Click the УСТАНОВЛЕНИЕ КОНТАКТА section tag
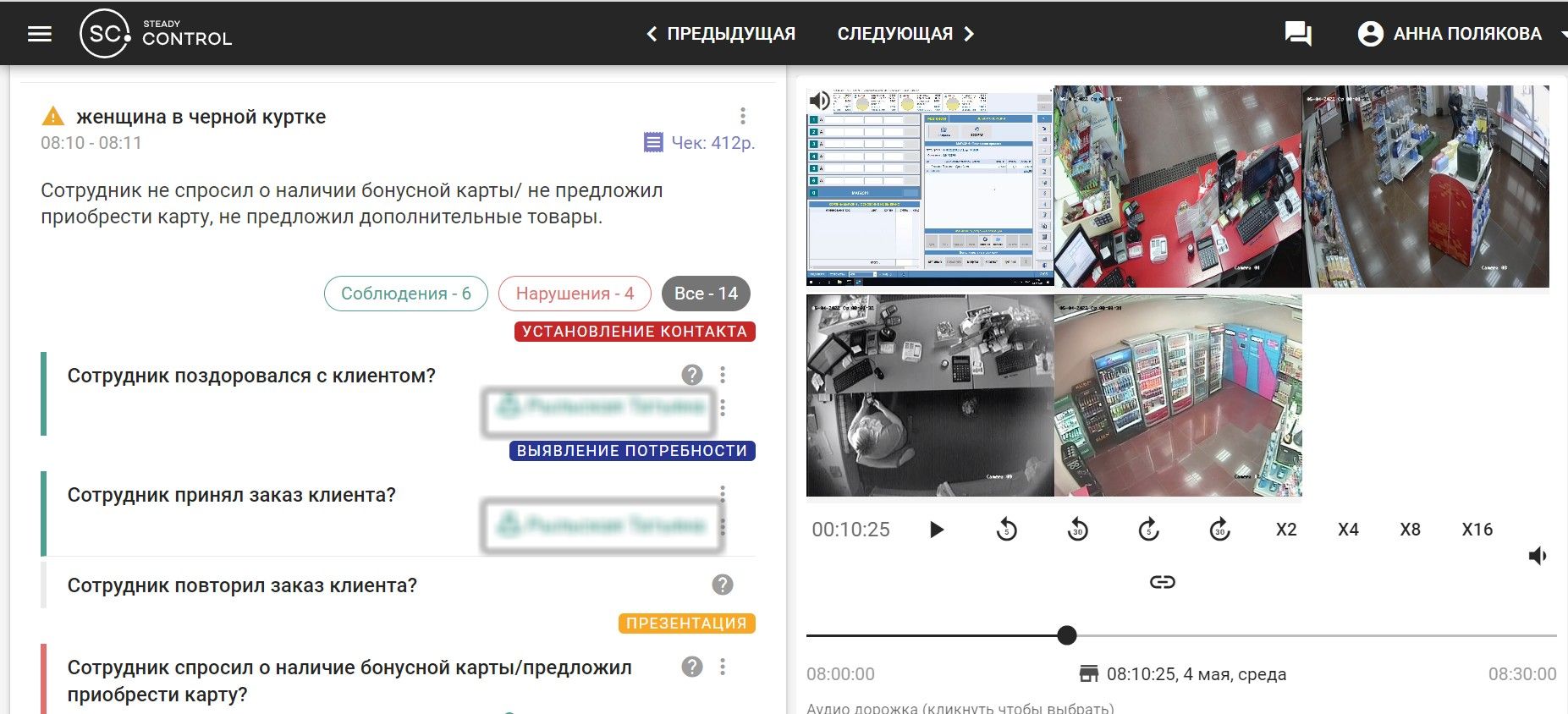Screen dimensions: 1568x714 (635, 332)
